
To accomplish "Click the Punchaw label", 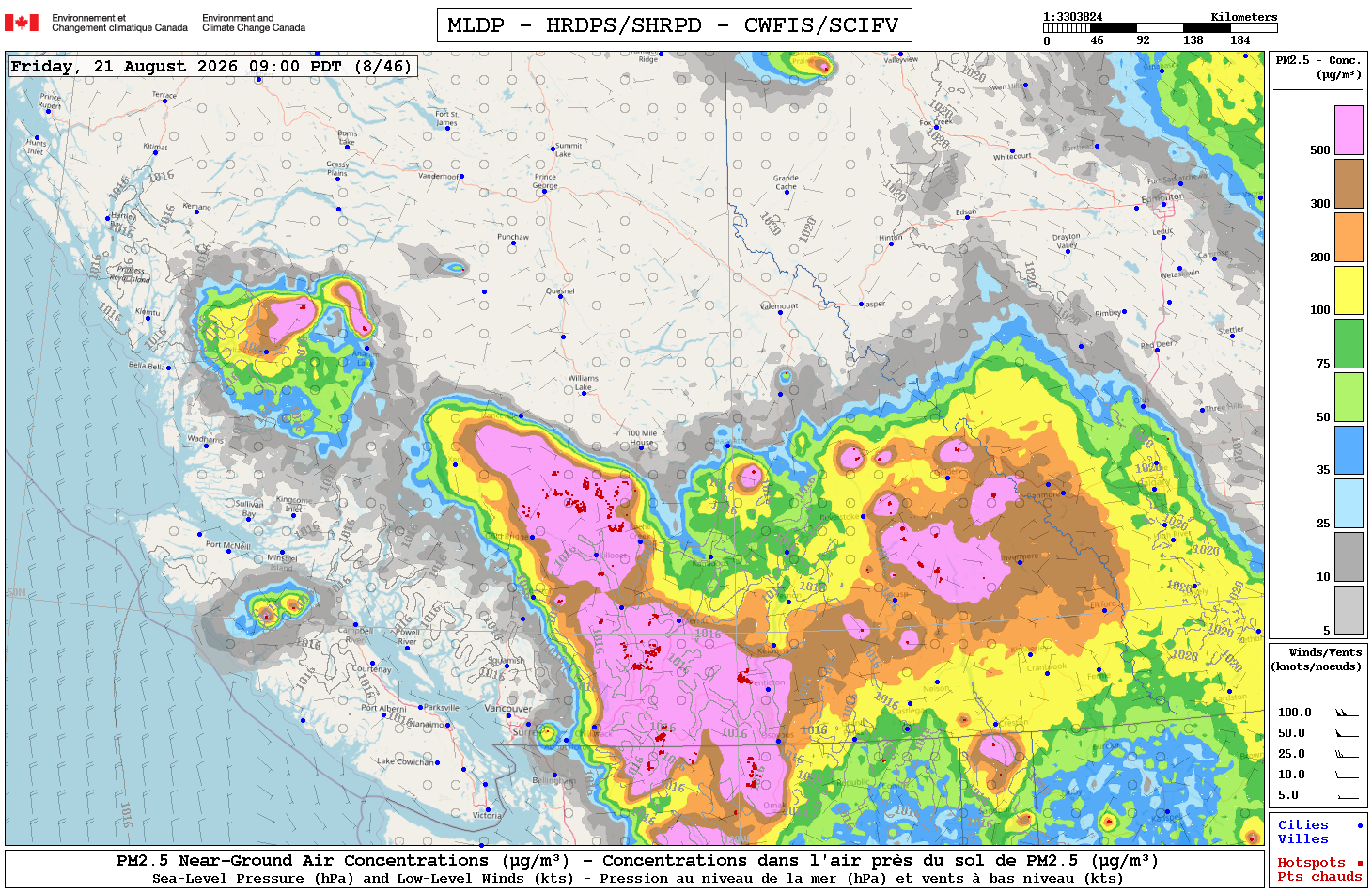I will 513,237.
